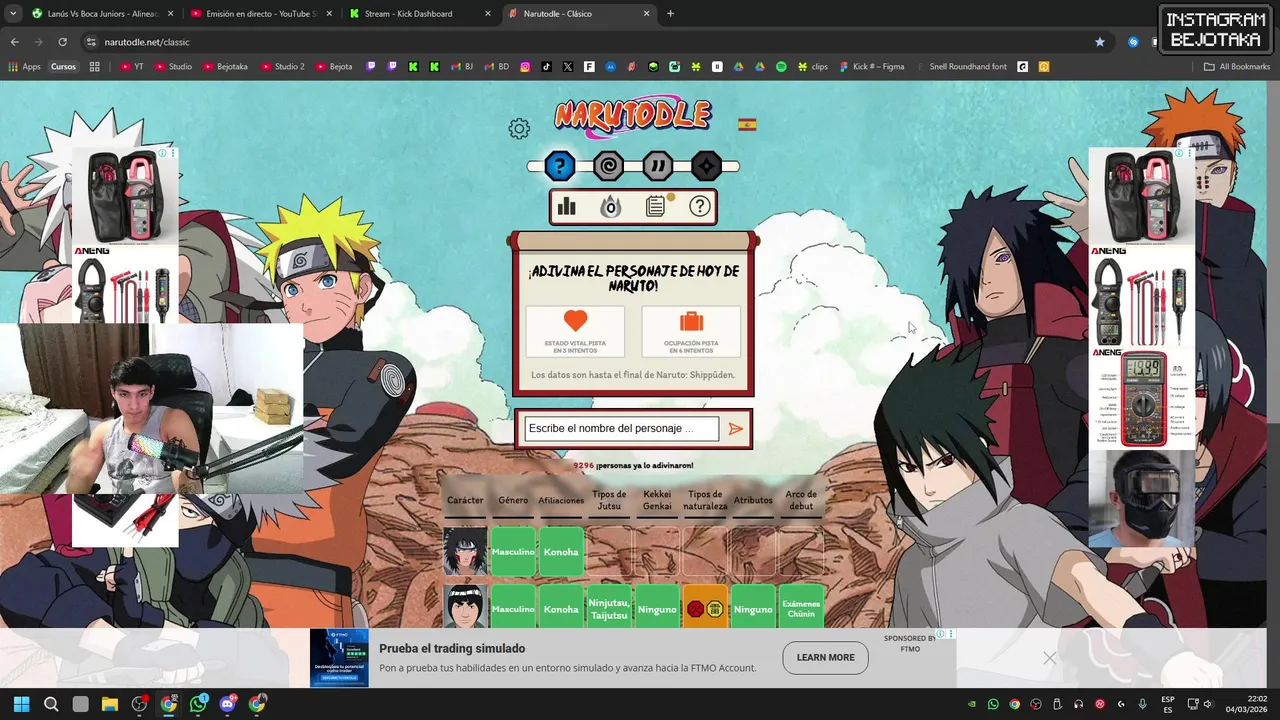
Task: Click the Ocupación briefcase hint
Action: tap(691, 331)
